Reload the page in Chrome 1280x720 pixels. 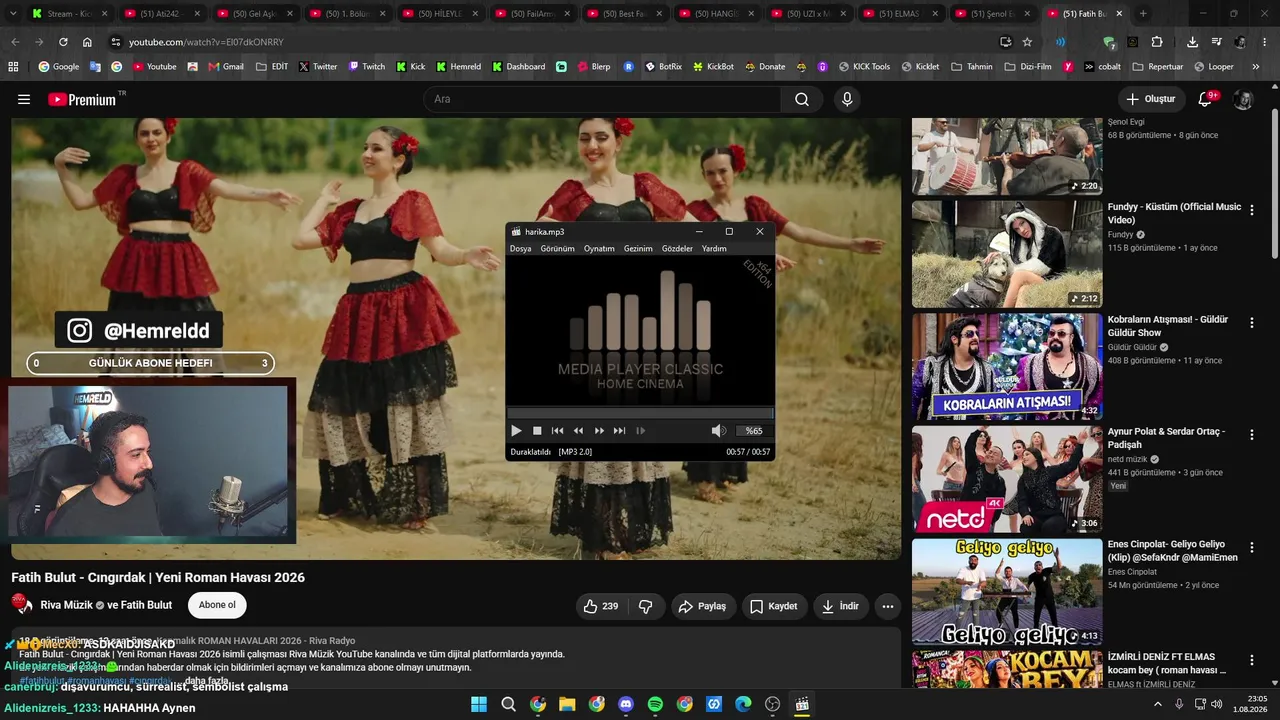click(x=63, y=42)
